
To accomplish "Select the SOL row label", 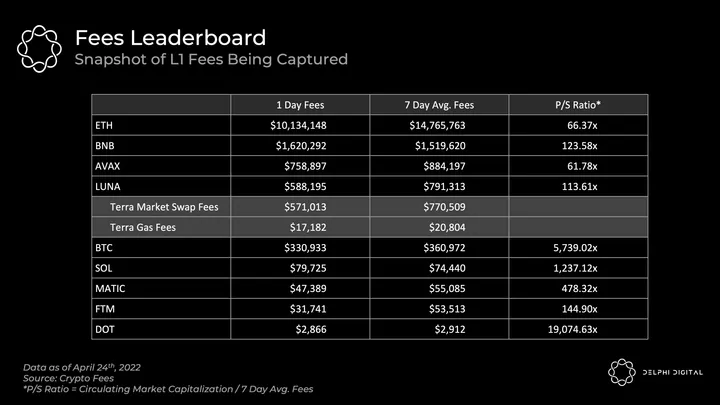I will tap(103, 267).
